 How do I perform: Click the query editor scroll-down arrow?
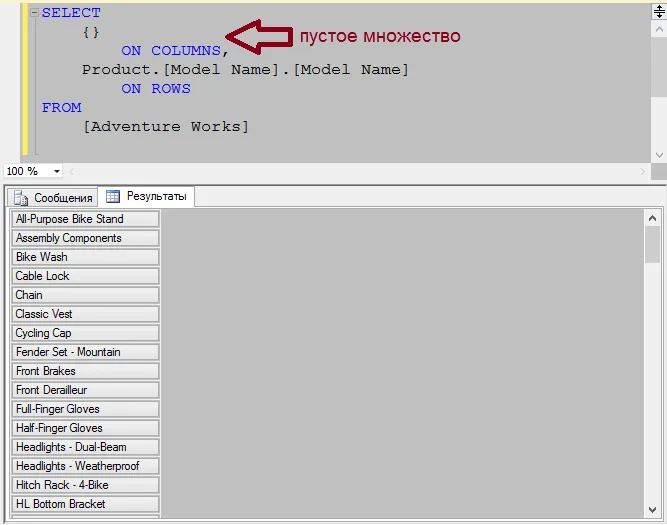[x=658, y=153]
